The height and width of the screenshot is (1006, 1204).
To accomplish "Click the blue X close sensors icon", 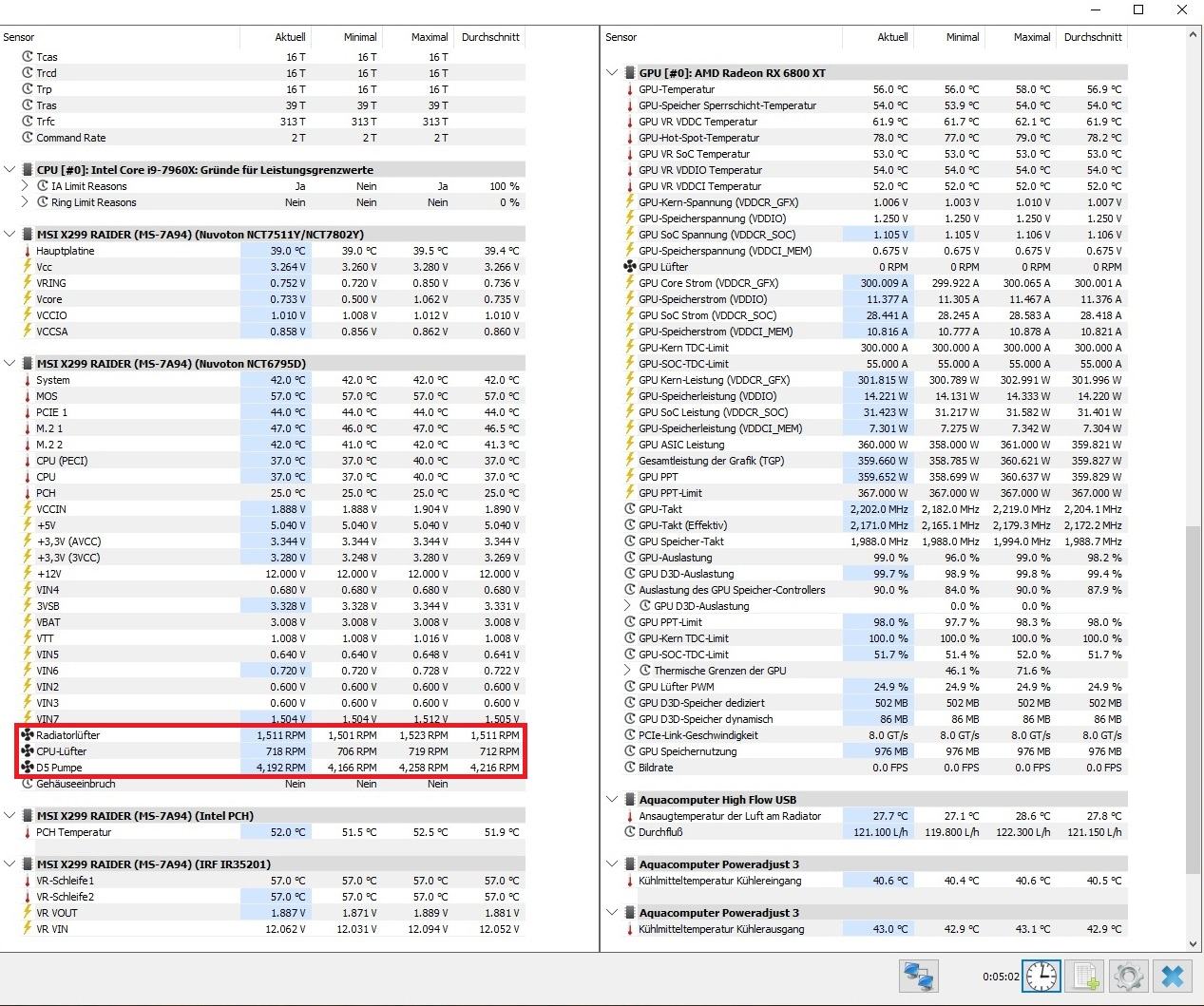I will pos(1172,976).
